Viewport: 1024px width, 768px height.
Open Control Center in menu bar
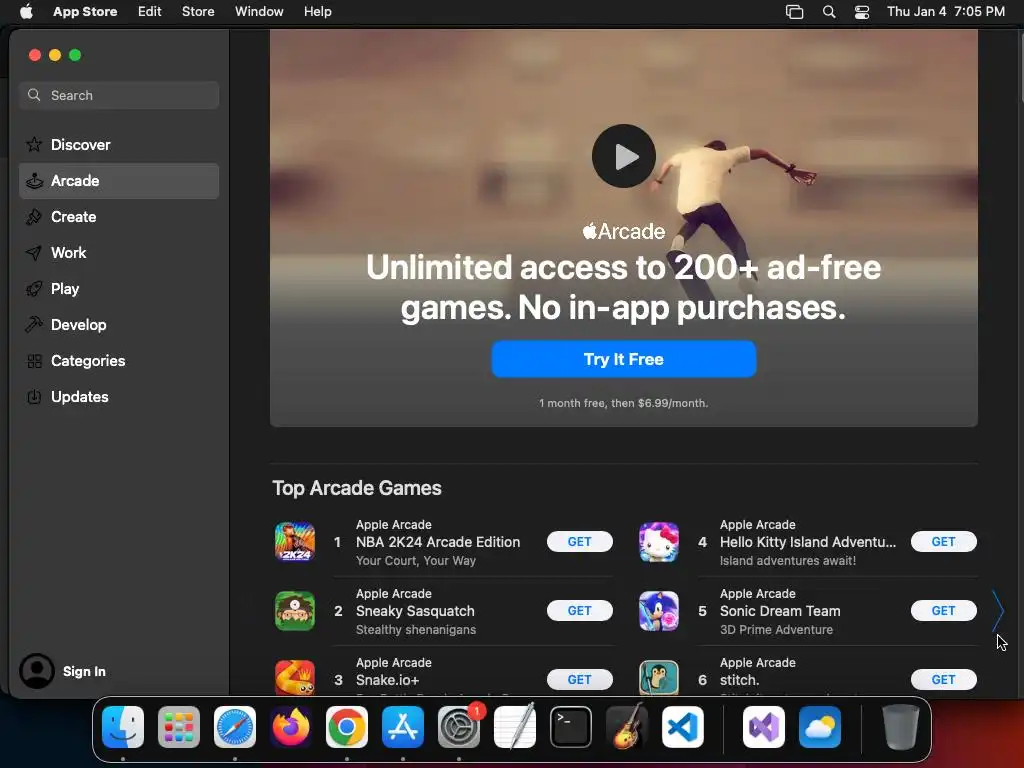coord(862,12)
